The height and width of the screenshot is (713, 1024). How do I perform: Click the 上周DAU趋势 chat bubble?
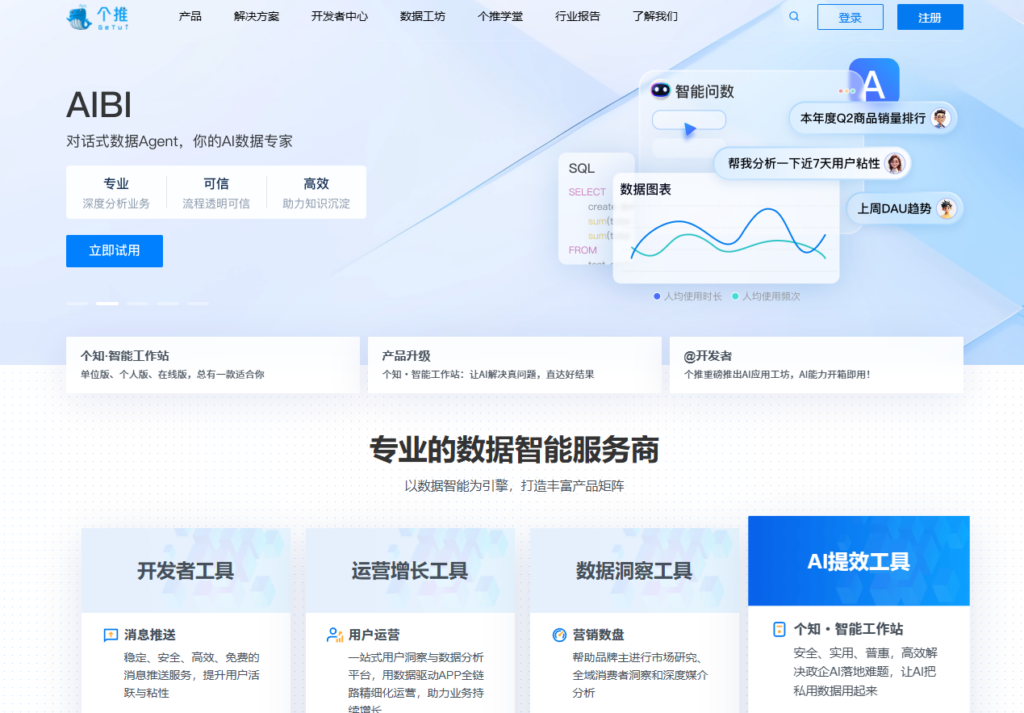point(898,208)
